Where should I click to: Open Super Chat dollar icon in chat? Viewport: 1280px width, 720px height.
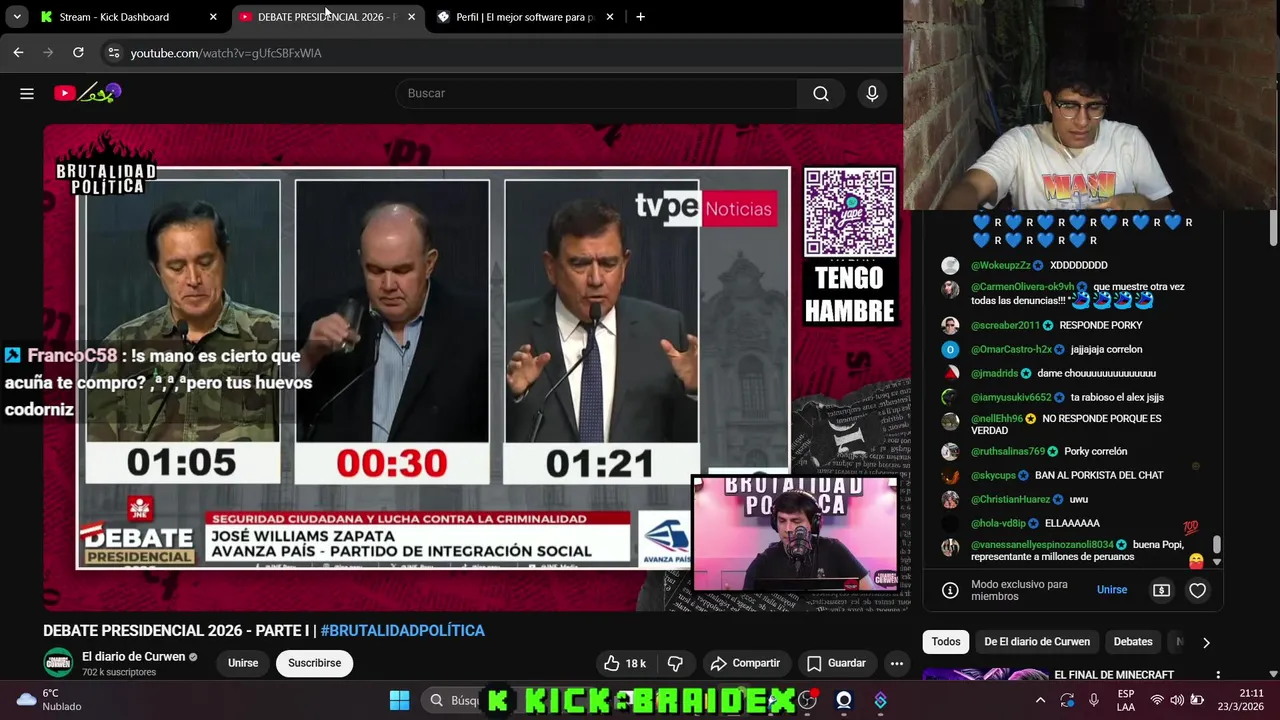tap(1161, 591)
